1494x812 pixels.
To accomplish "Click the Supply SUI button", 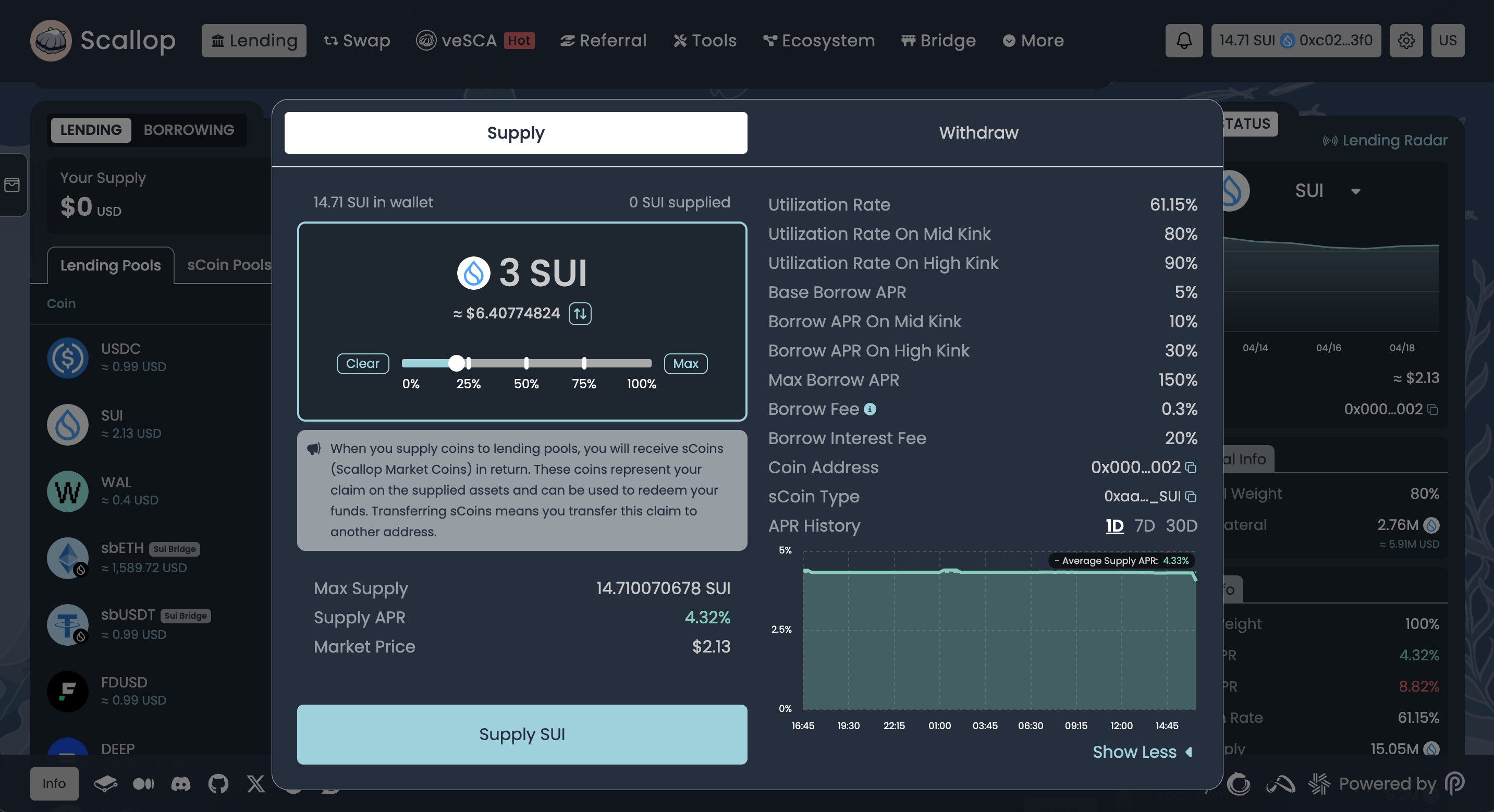I will (x=522, y=734).
